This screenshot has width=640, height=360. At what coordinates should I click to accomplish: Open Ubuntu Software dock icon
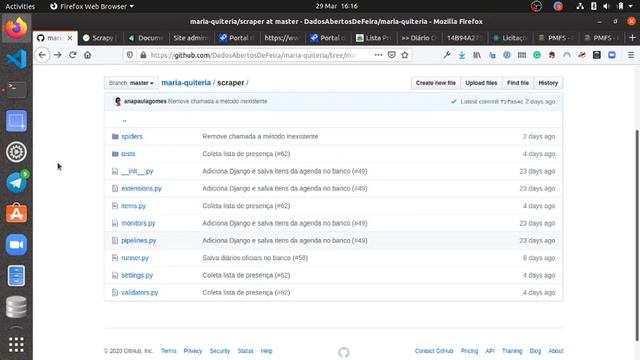16,213
